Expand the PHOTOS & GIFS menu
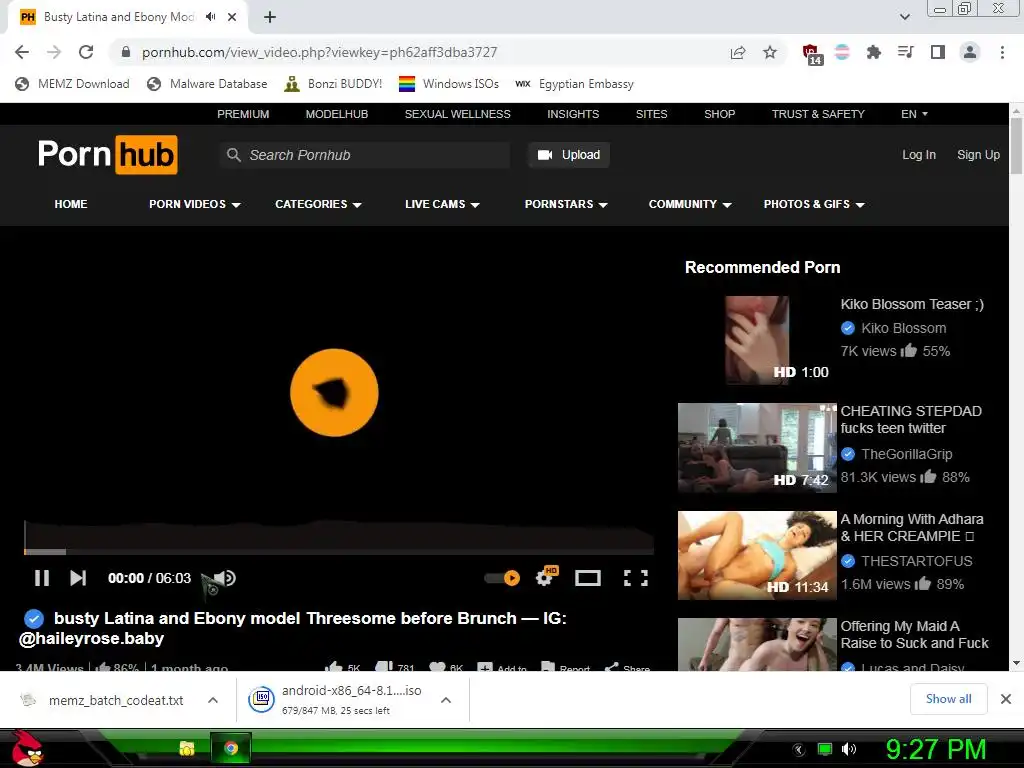 (x=814, y=204)
